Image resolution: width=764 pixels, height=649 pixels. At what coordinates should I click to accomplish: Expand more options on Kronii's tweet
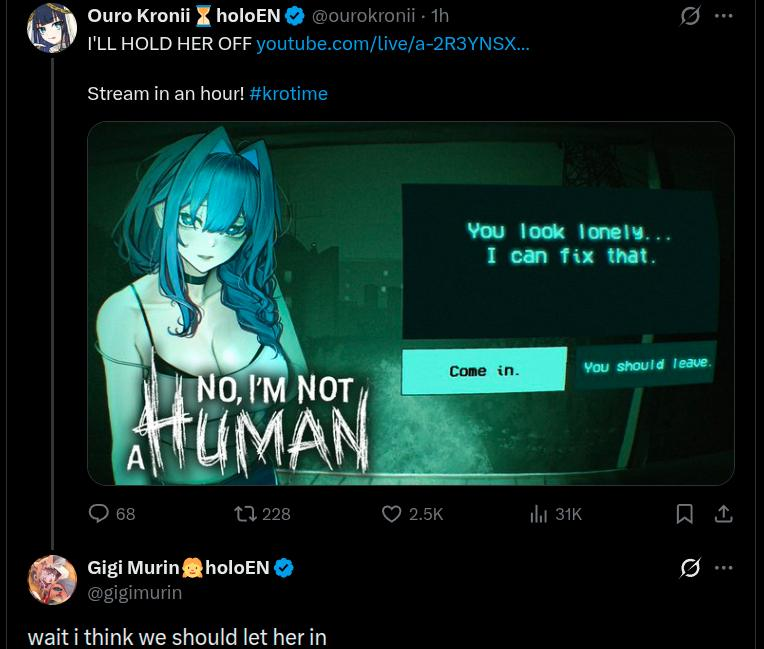[724, 16]
